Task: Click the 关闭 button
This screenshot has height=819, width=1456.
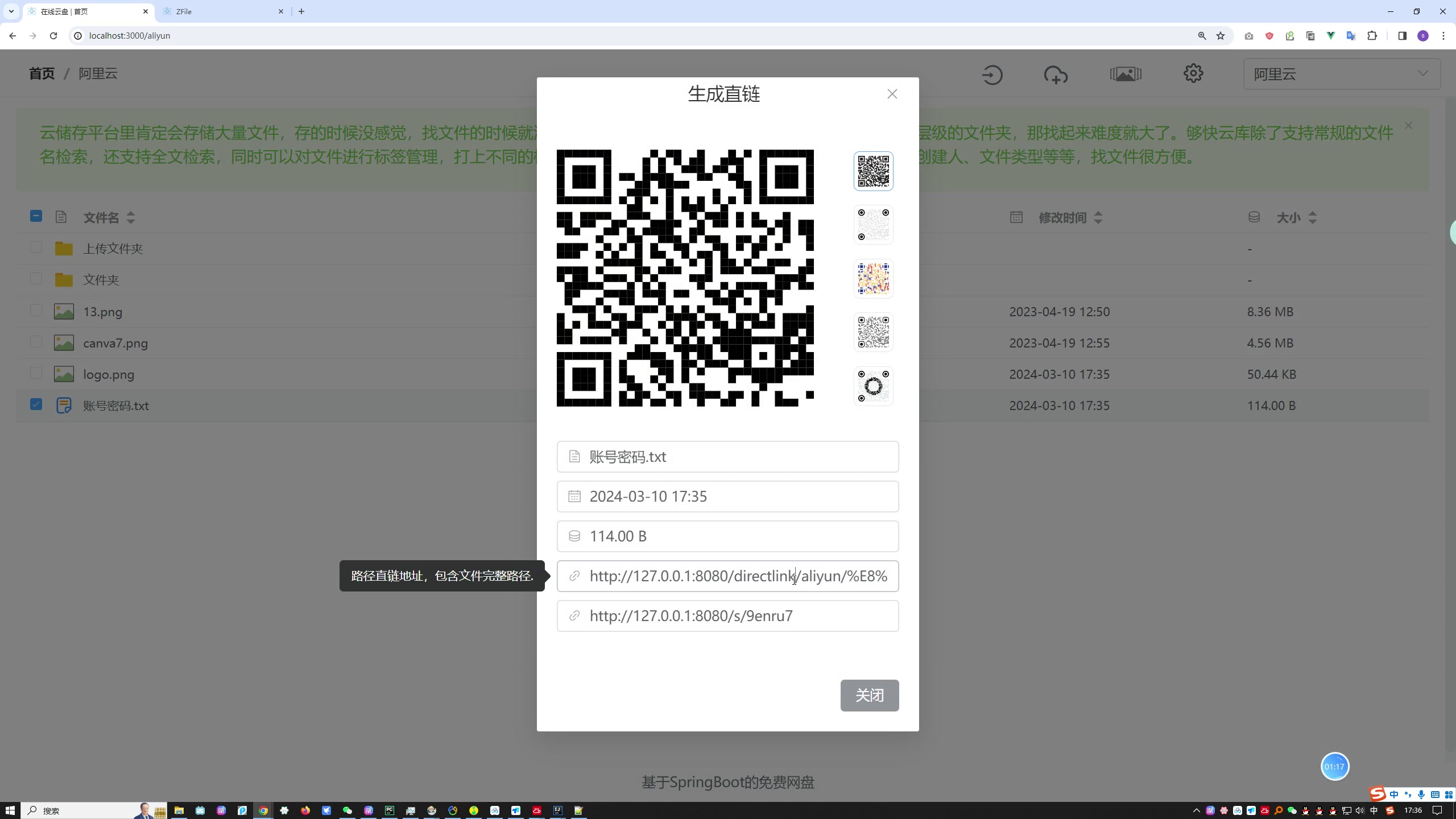Action: 870,695
